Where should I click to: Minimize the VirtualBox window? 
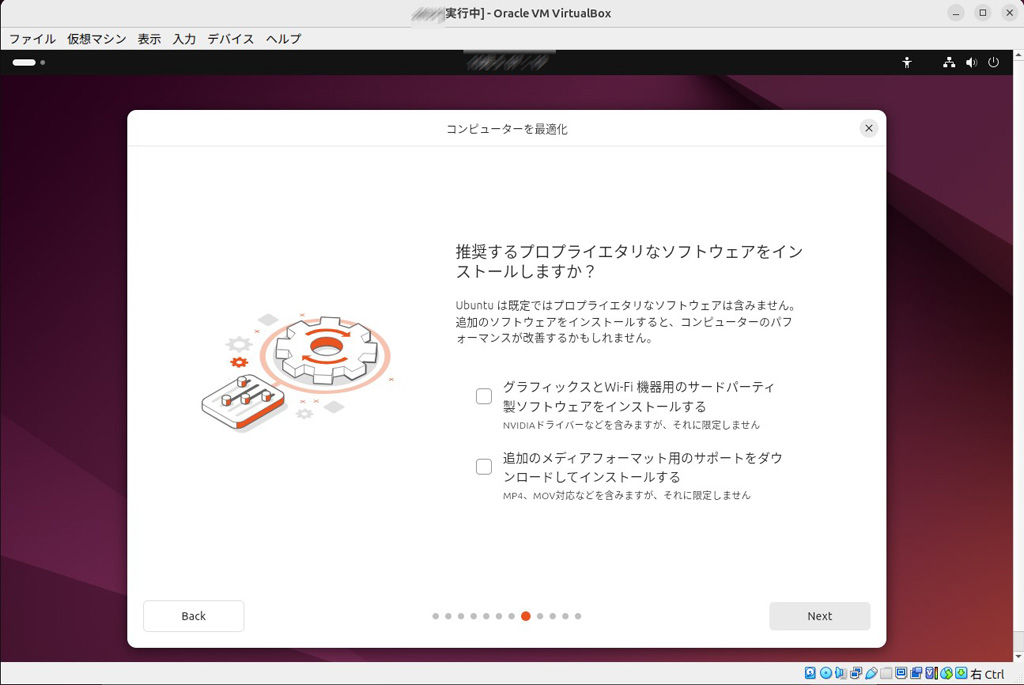[955, 13]
